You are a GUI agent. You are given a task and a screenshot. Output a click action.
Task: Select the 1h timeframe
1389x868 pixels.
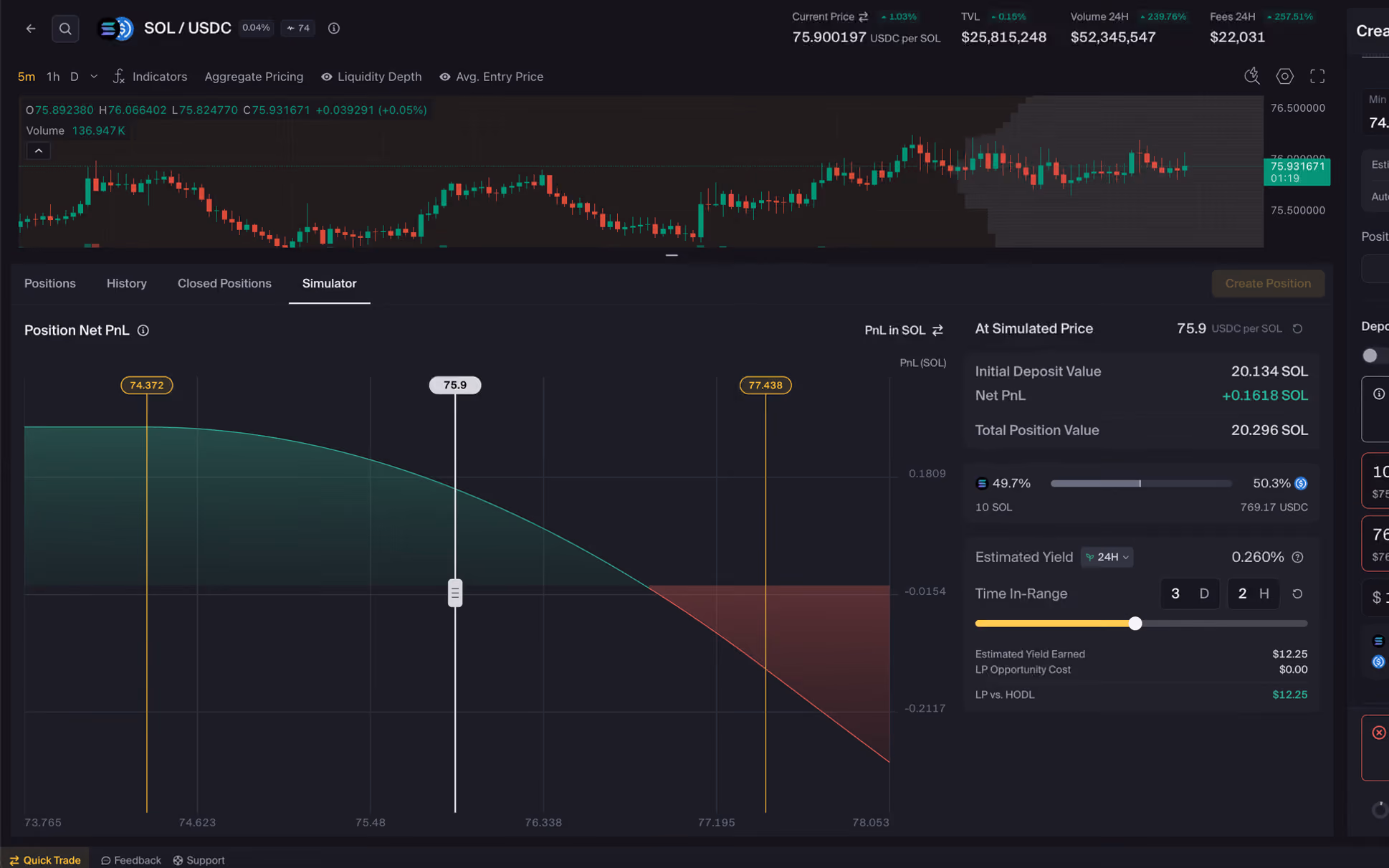[53, 77]
